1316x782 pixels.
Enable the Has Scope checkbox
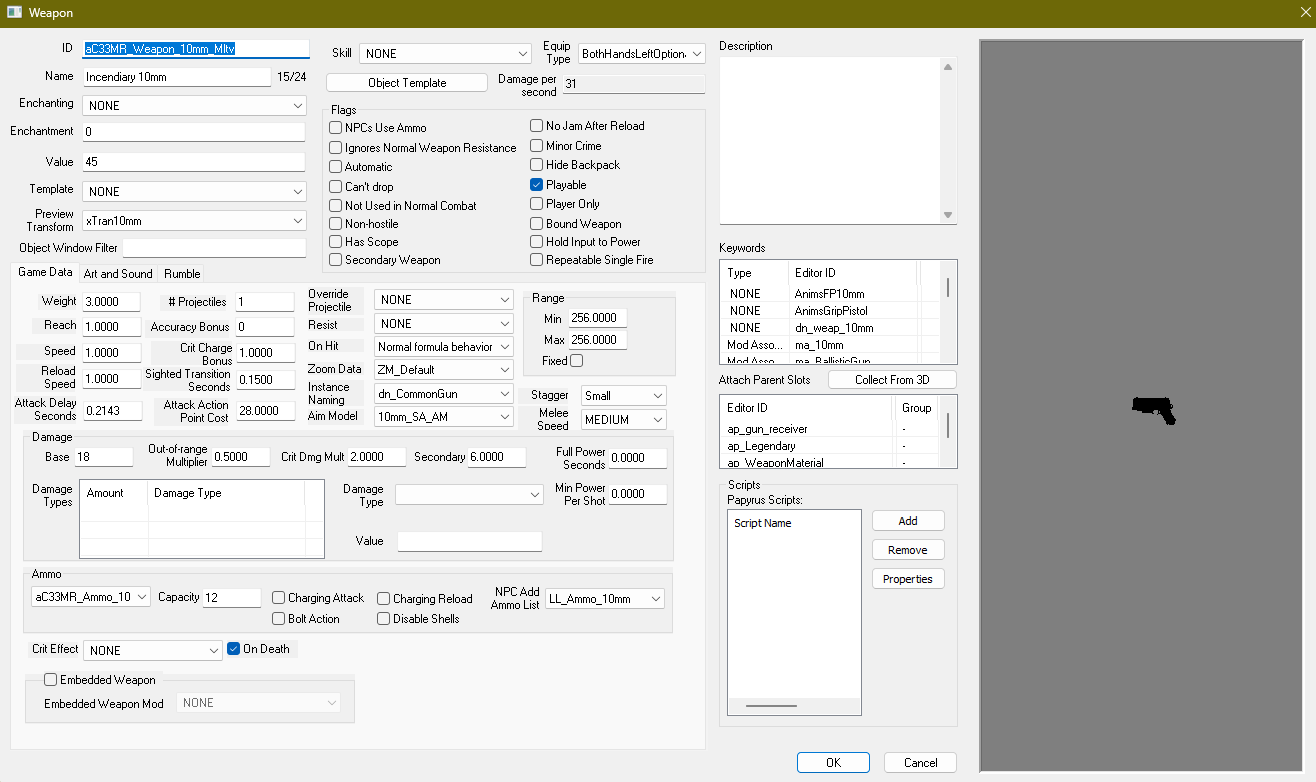coord(336,242)
